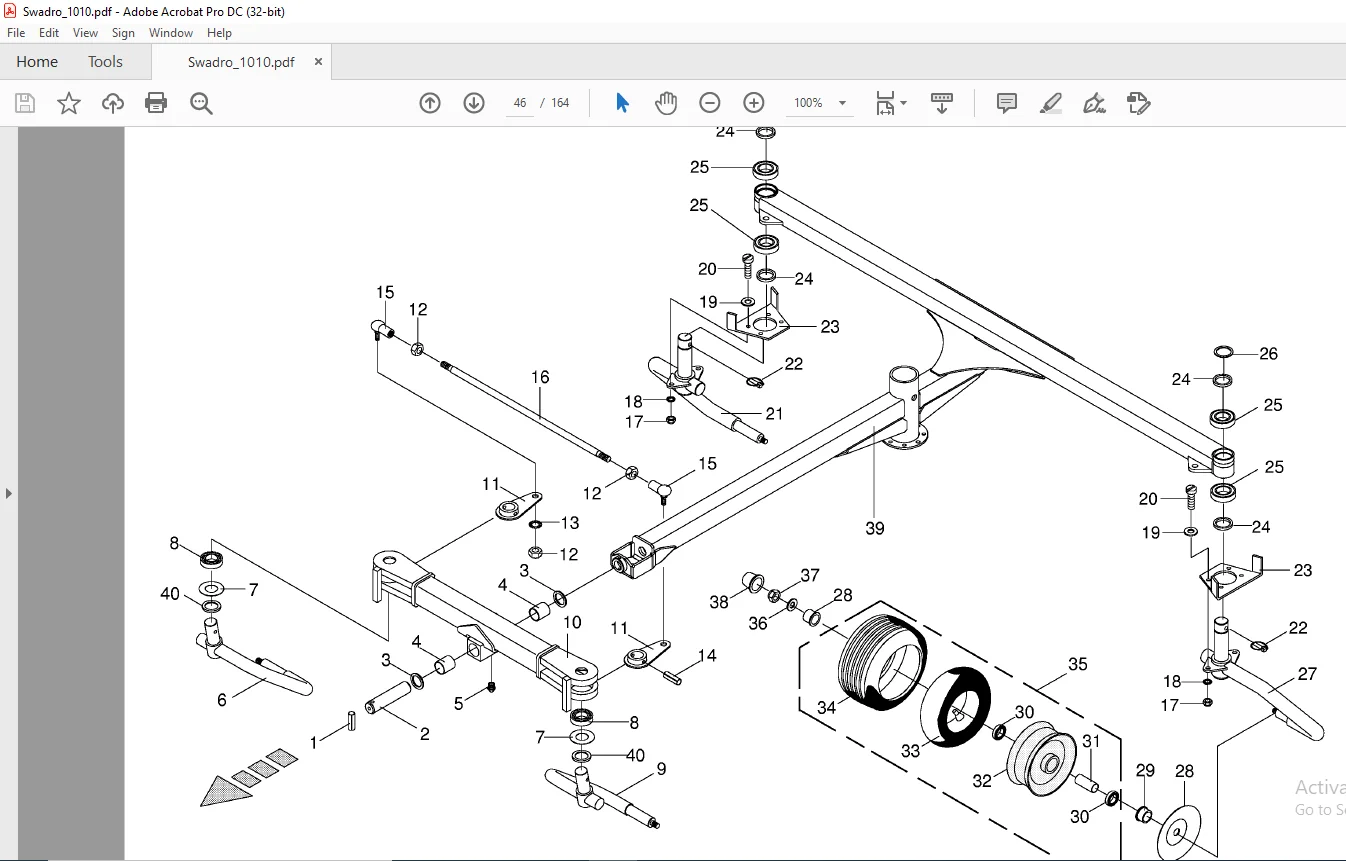1346x861 pixels.
Task: Activate the selection arrow tool
Action: (x=622, y=103)
